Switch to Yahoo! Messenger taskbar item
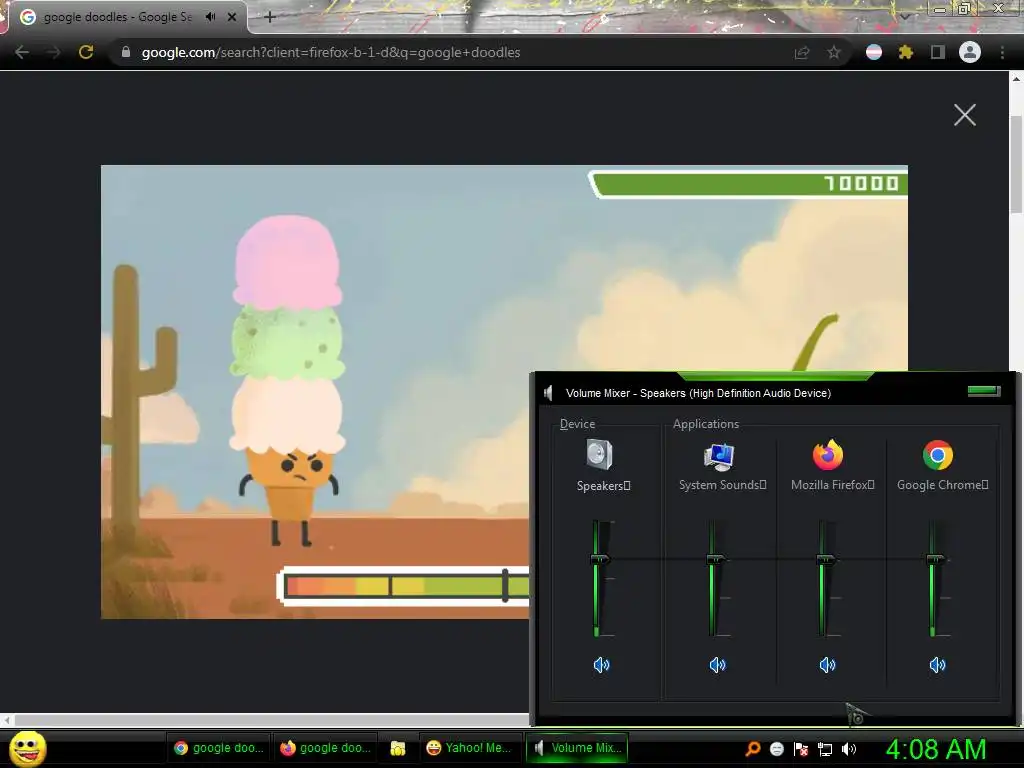Viewport: 1024px width, 768px height. click(470, 748)
